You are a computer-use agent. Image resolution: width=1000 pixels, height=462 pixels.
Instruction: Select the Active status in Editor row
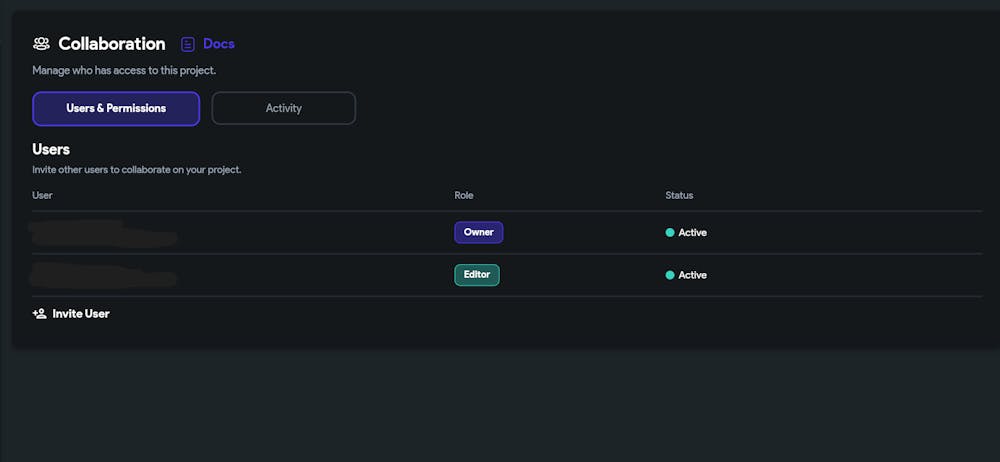pyautogui.click(x=692, y=275)
